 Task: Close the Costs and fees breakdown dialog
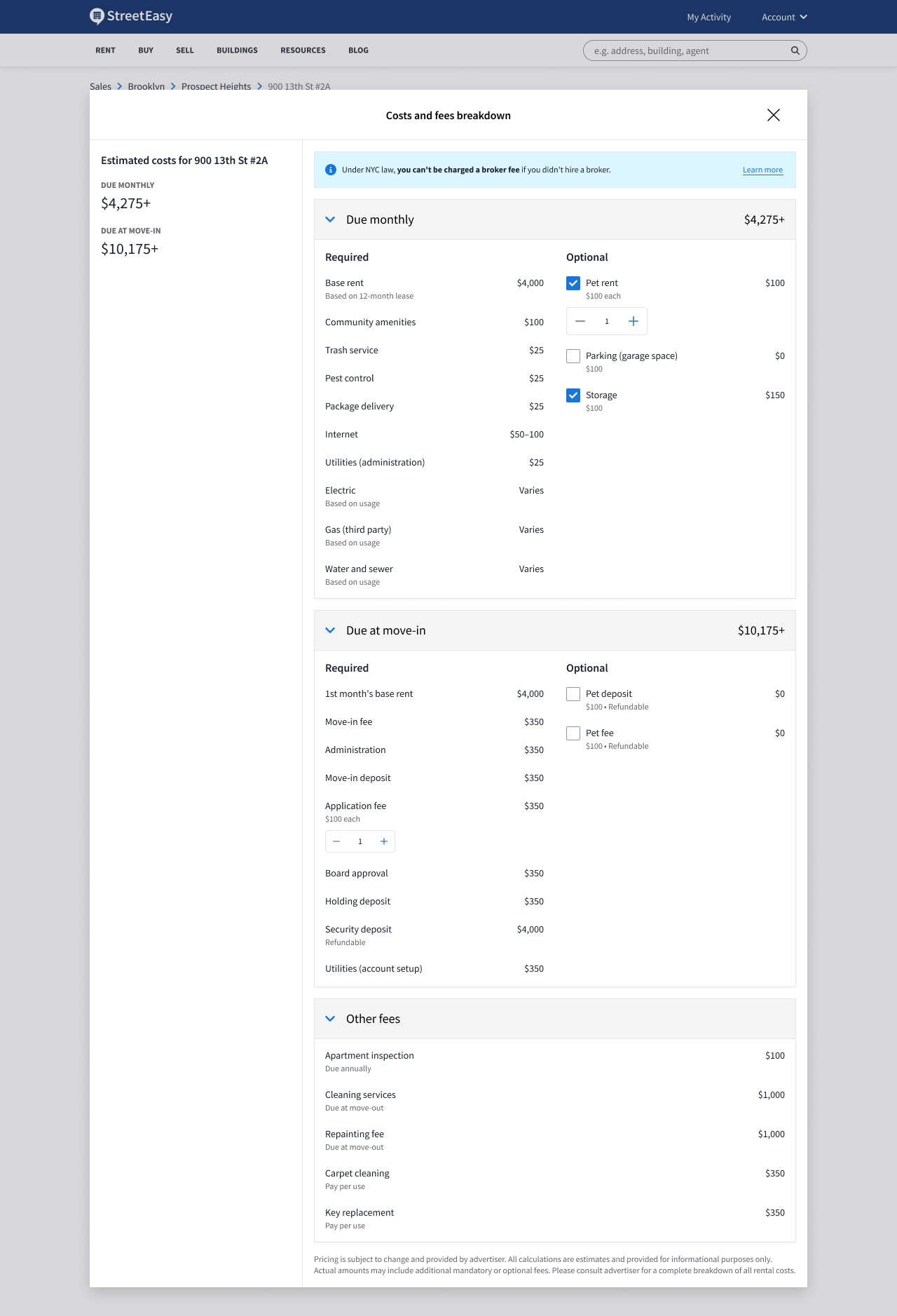tap(774, 115)
